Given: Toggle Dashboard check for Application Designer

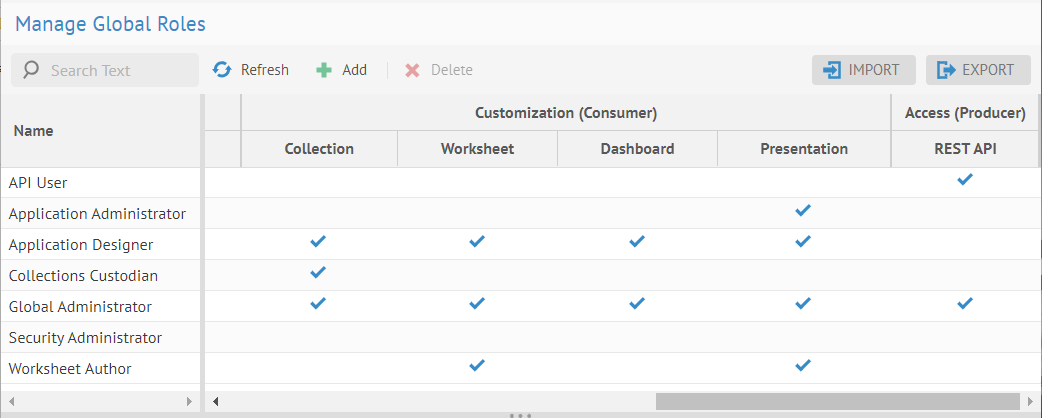Looking at the screenshot, I should [637, 242].
